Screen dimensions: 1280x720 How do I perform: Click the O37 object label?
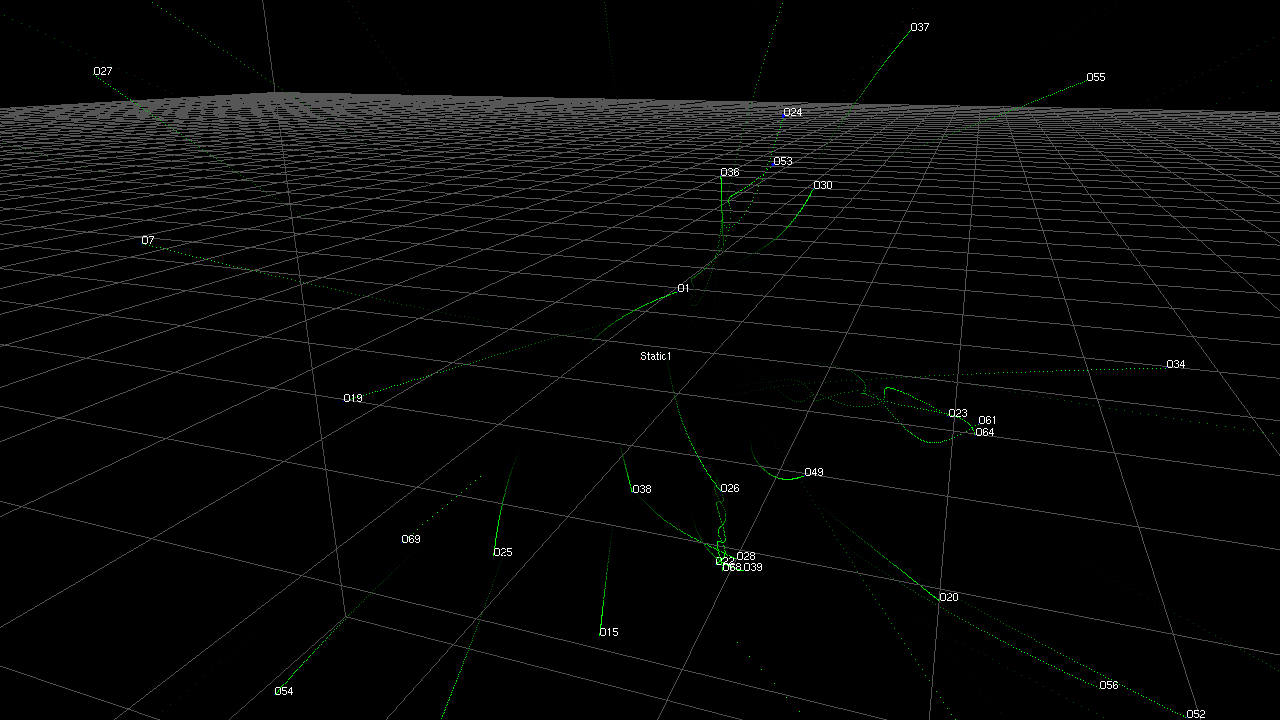(920, 28)
